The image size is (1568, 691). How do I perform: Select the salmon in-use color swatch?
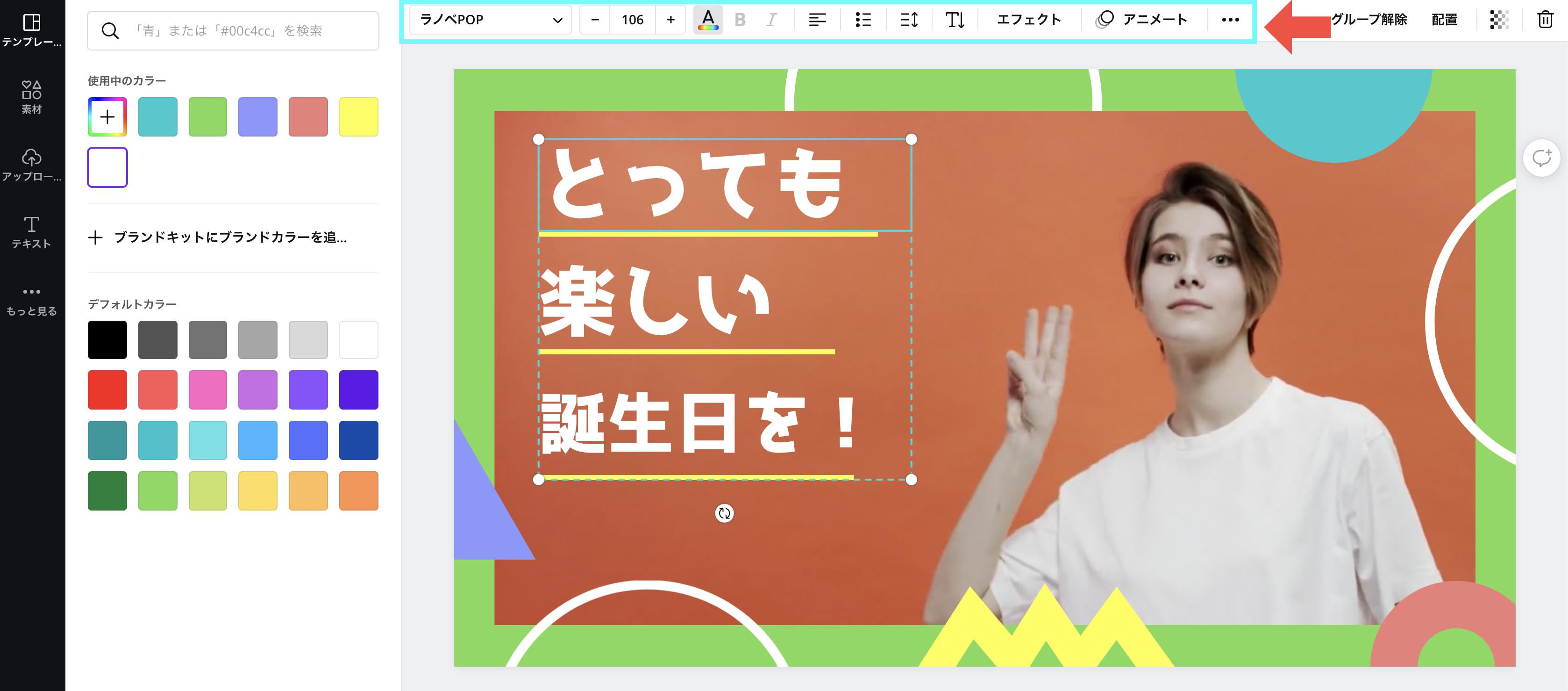click(308, 116)
